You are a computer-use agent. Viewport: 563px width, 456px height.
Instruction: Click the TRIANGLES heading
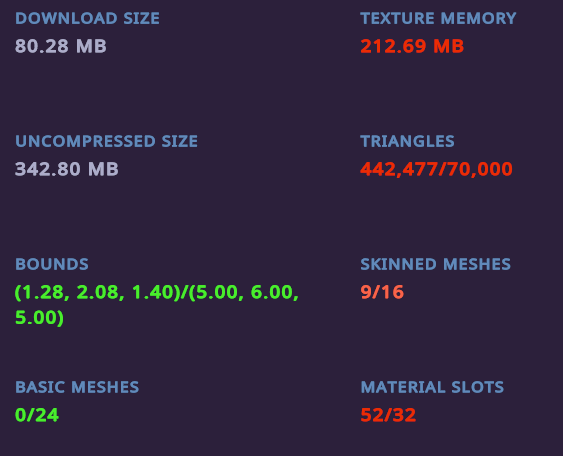point(407,141)
